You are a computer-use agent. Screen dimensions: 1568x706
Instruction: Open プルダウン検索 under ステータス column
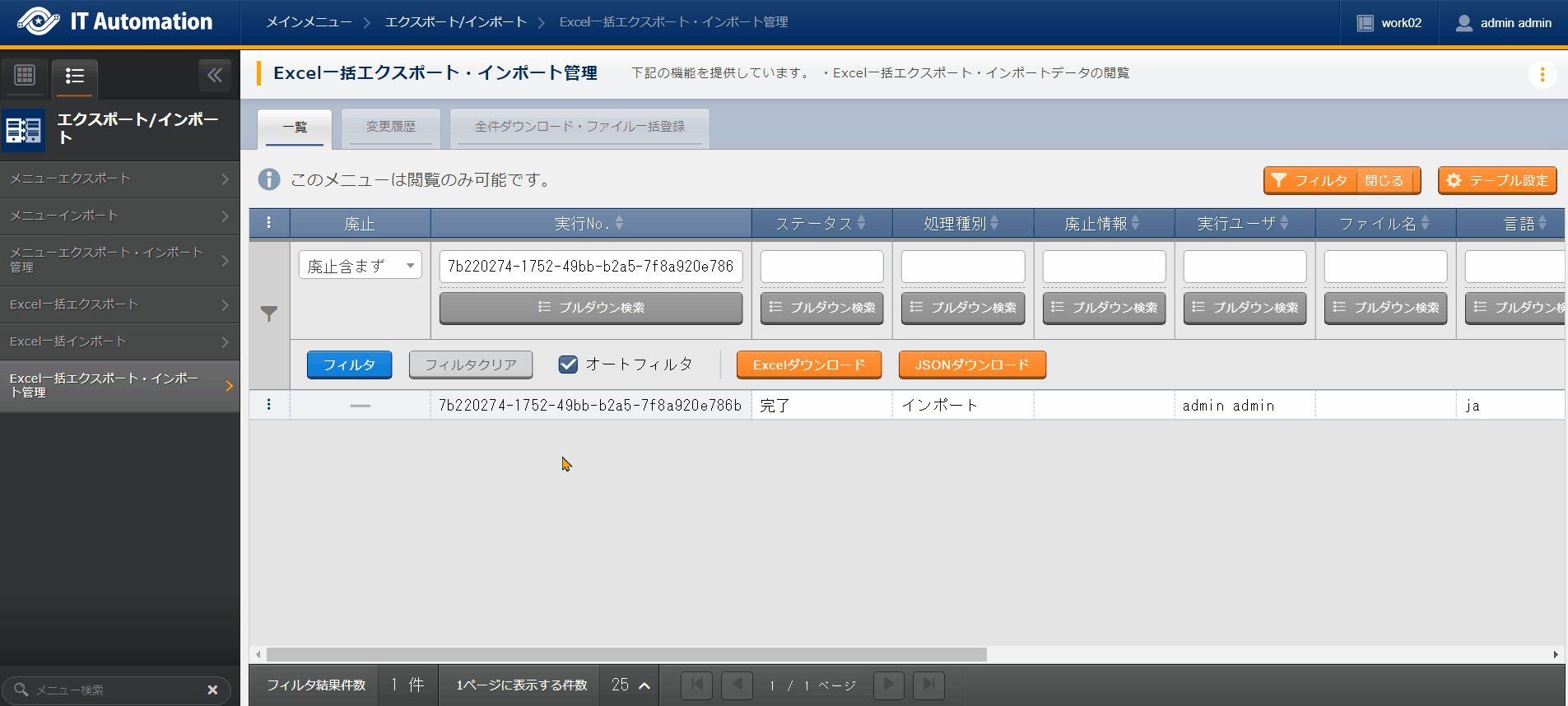(821, 308)
